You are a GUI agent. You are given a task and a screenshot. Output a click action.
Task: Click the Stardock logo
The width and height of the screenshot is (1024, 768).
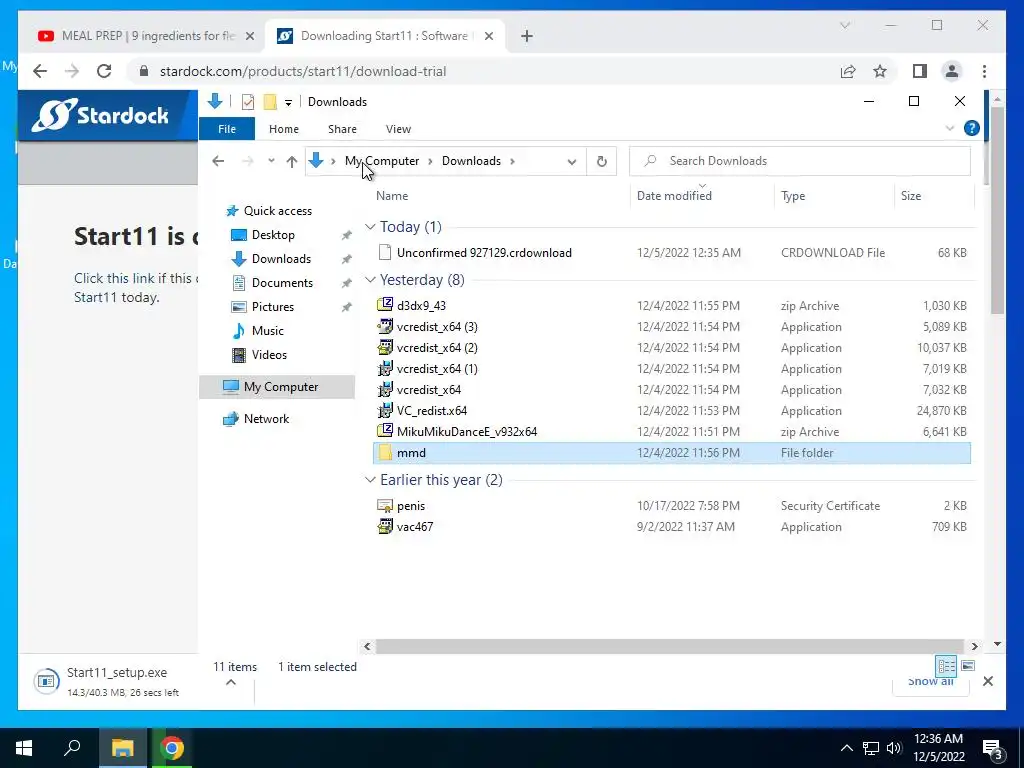tap(101, 115)
